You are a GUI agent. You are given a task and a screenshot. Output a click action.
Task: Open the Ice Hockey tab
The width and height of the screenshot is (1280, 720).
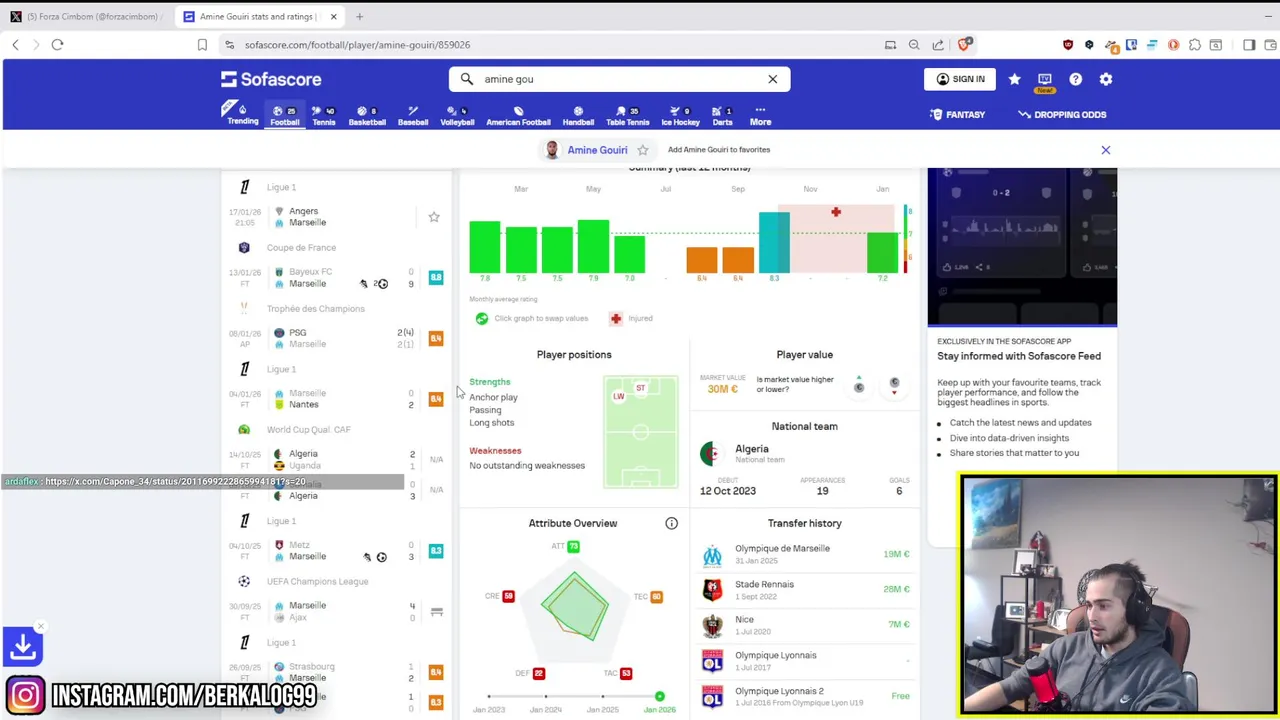(680, 115)
